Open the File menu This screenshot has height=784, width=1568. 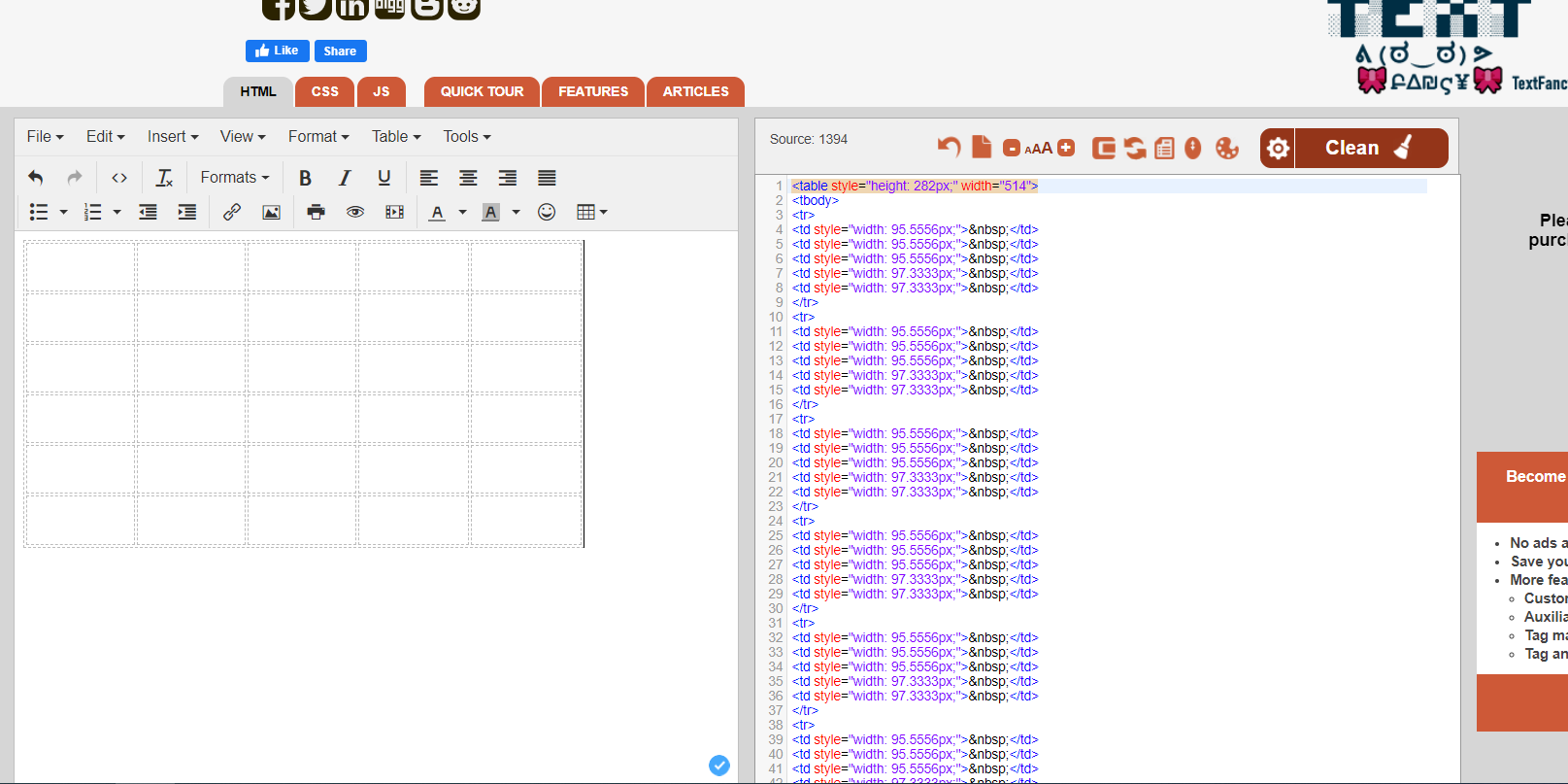coord(45,137)
